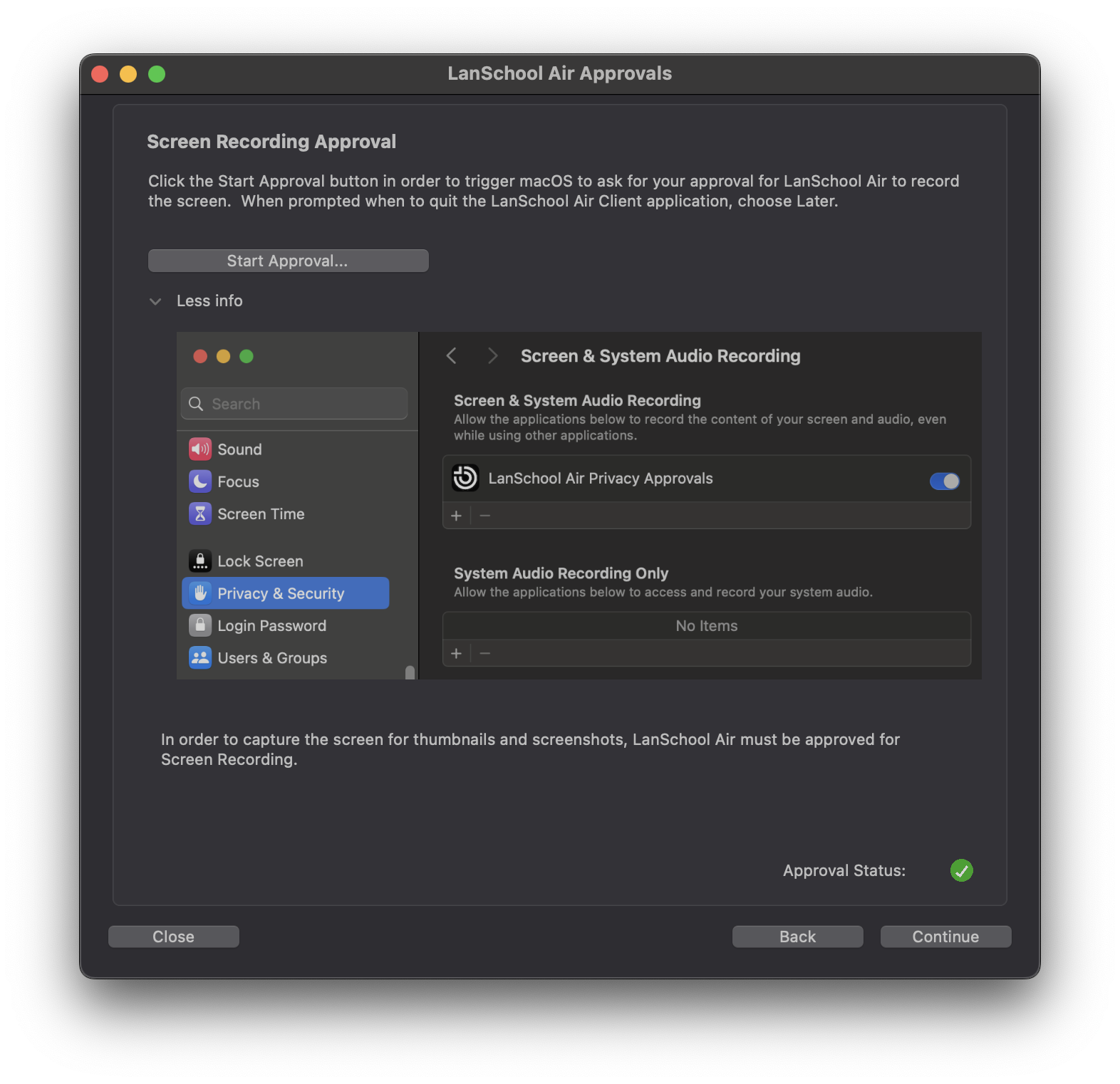
Task: Click the No Items placeholder row
Action: [x=707, y=626]
